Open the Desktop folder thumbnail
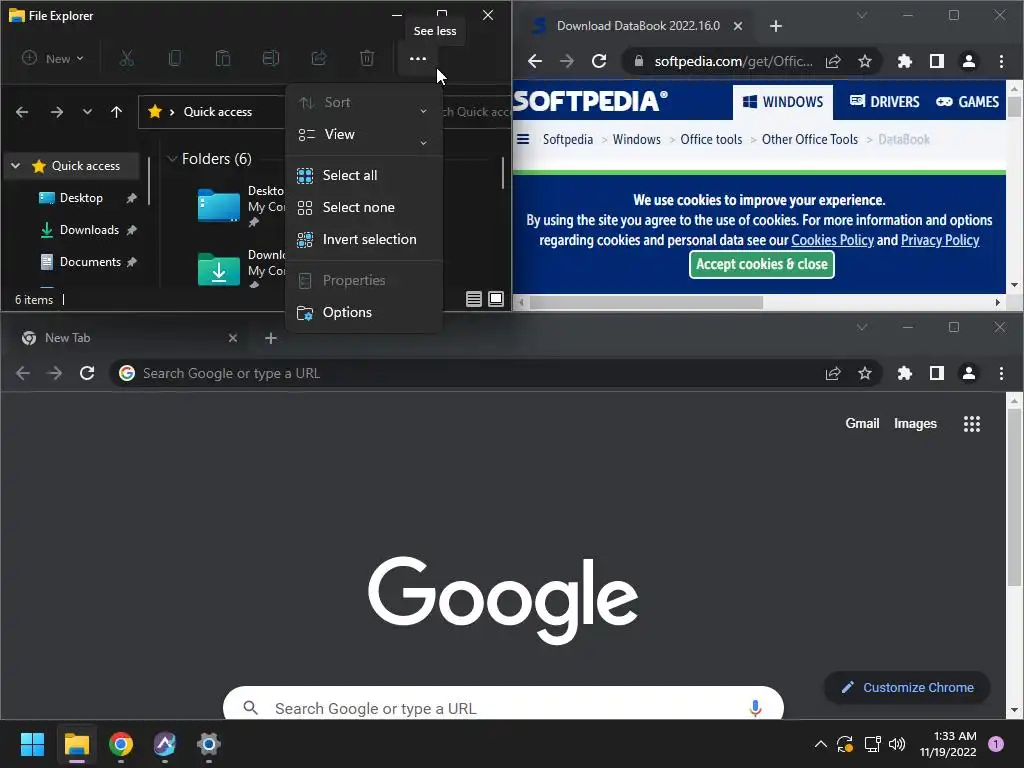 click(219, 205)
